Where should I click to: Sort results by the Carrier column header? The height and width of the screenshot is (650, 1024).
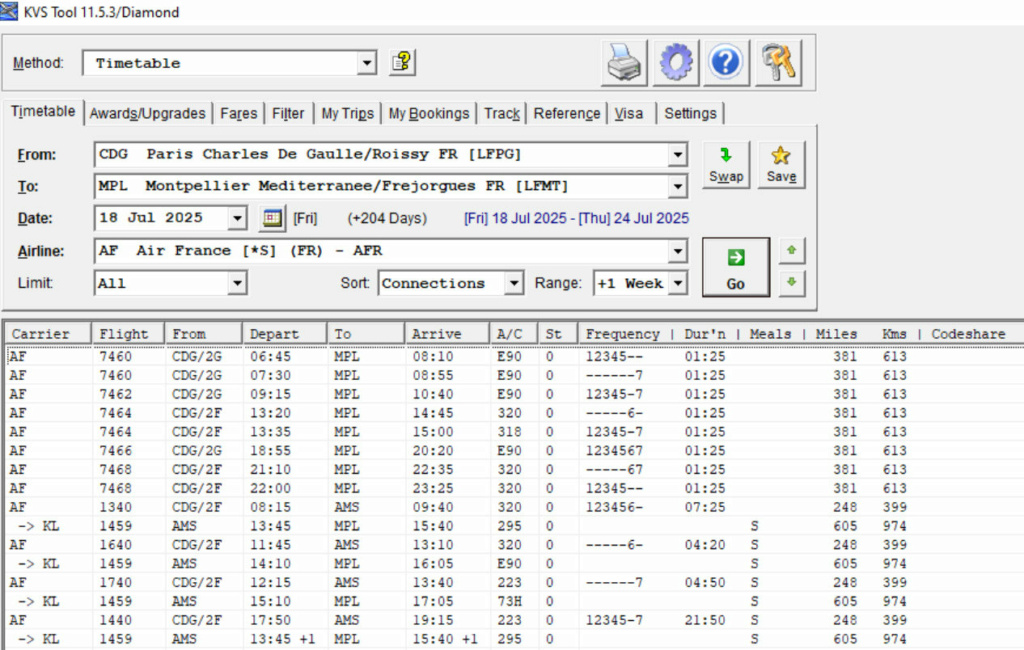point(48,334)
